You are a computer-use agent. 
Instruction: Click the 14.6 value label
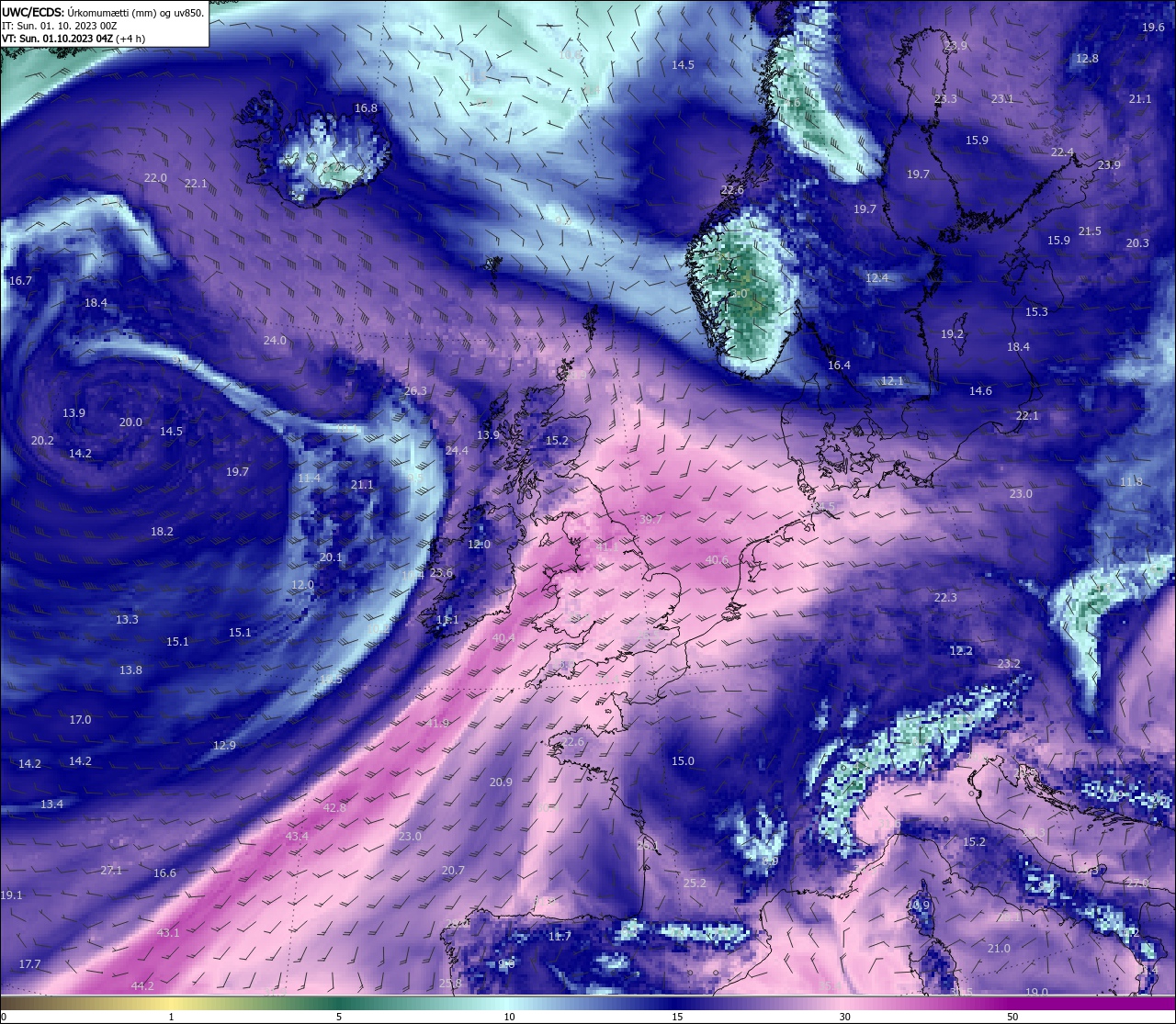(x=980, y=391)
